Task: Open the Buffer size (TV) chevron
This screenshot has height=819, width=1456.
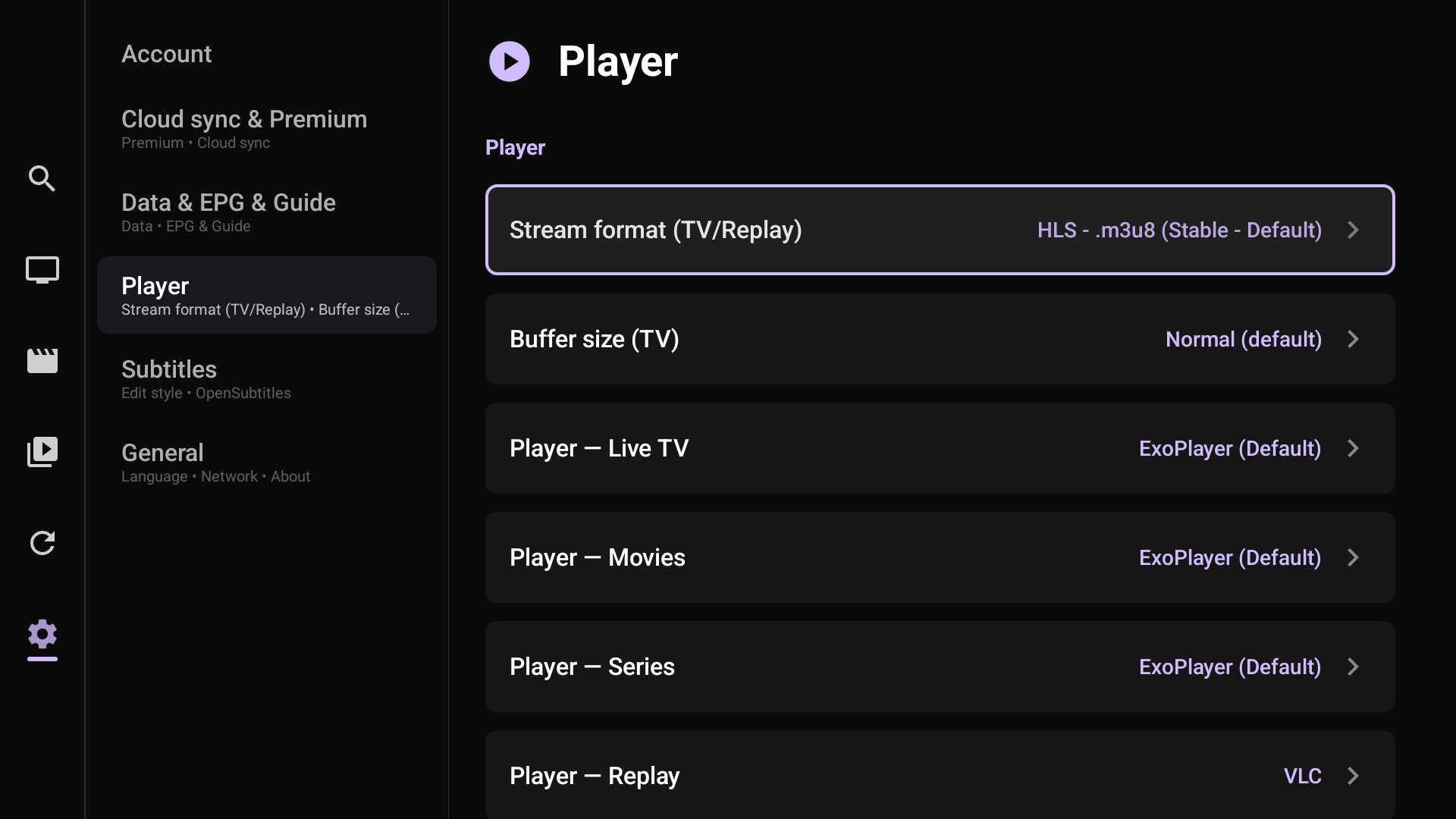Action: 1353,339
